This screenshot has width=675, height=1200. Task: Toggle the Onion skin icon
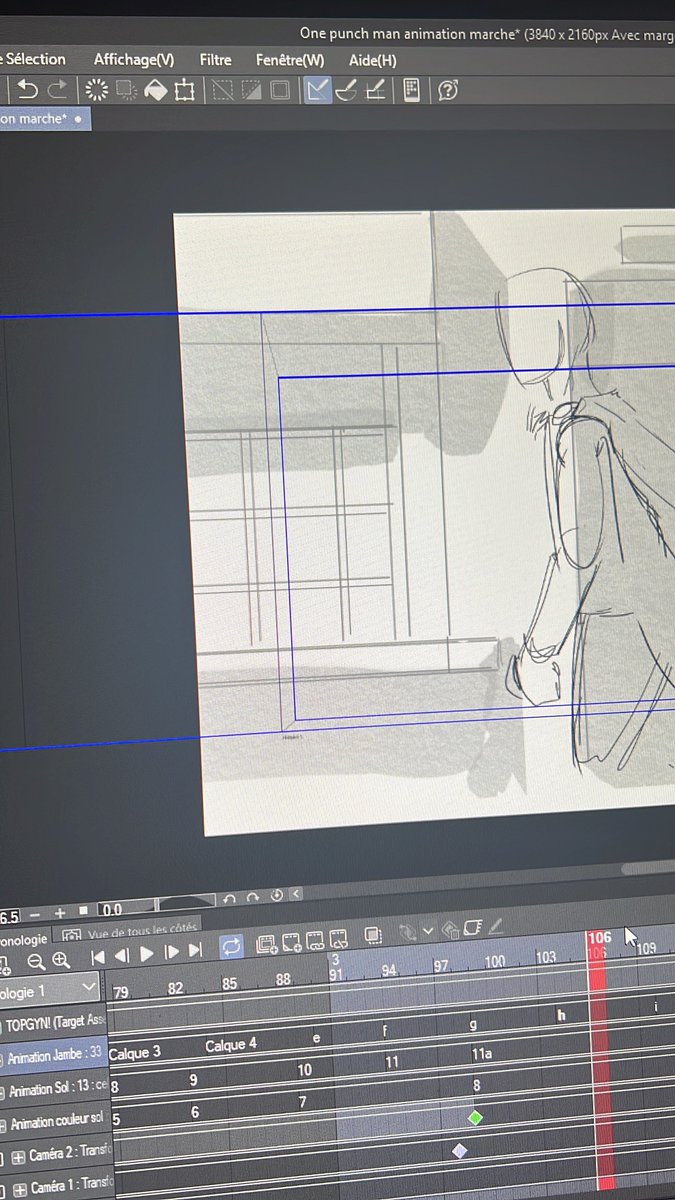point(373,935)
